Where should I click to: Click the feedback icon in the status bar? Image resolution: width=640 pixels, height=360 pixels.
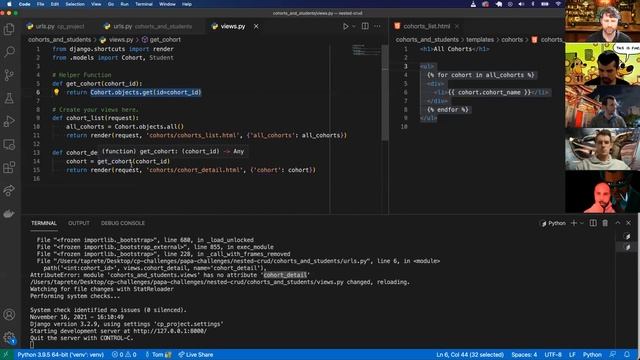(613, 355)
